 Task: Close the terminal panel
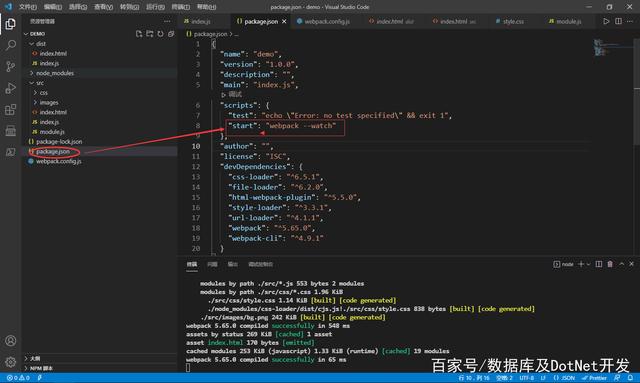(631, 264)
